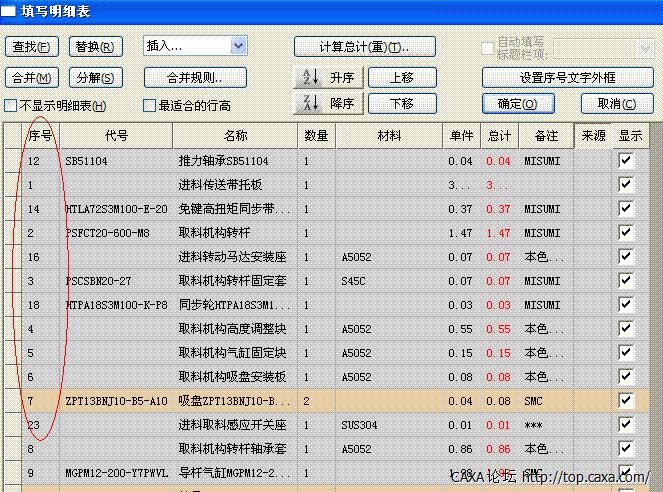Viewport: 663px width, 492px height.
Task: Select the highlighted row 7 ZPT13BNJ10-B5-A10 cell
Action: click(116, 400)
